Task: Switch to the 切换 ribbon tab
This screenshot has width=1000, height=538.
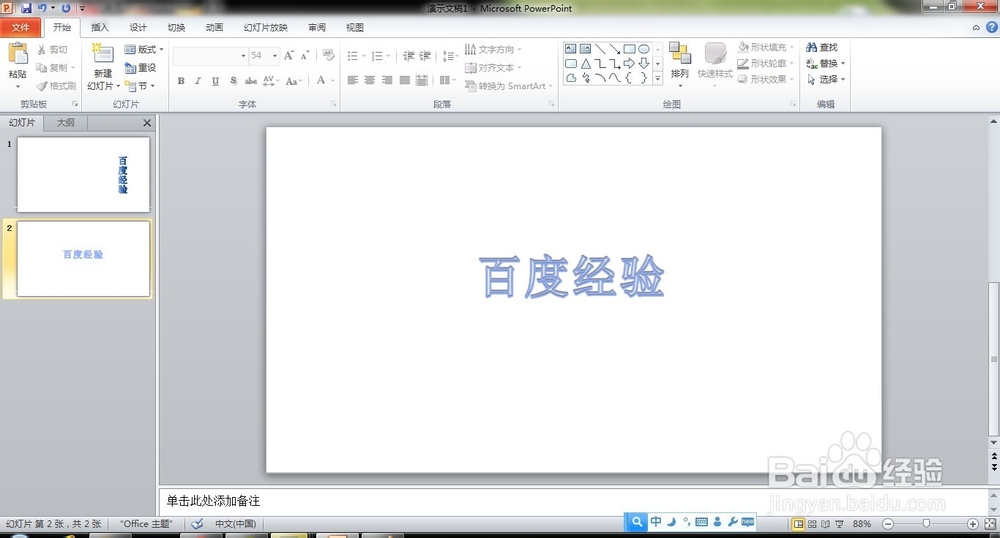Action: 176,27
